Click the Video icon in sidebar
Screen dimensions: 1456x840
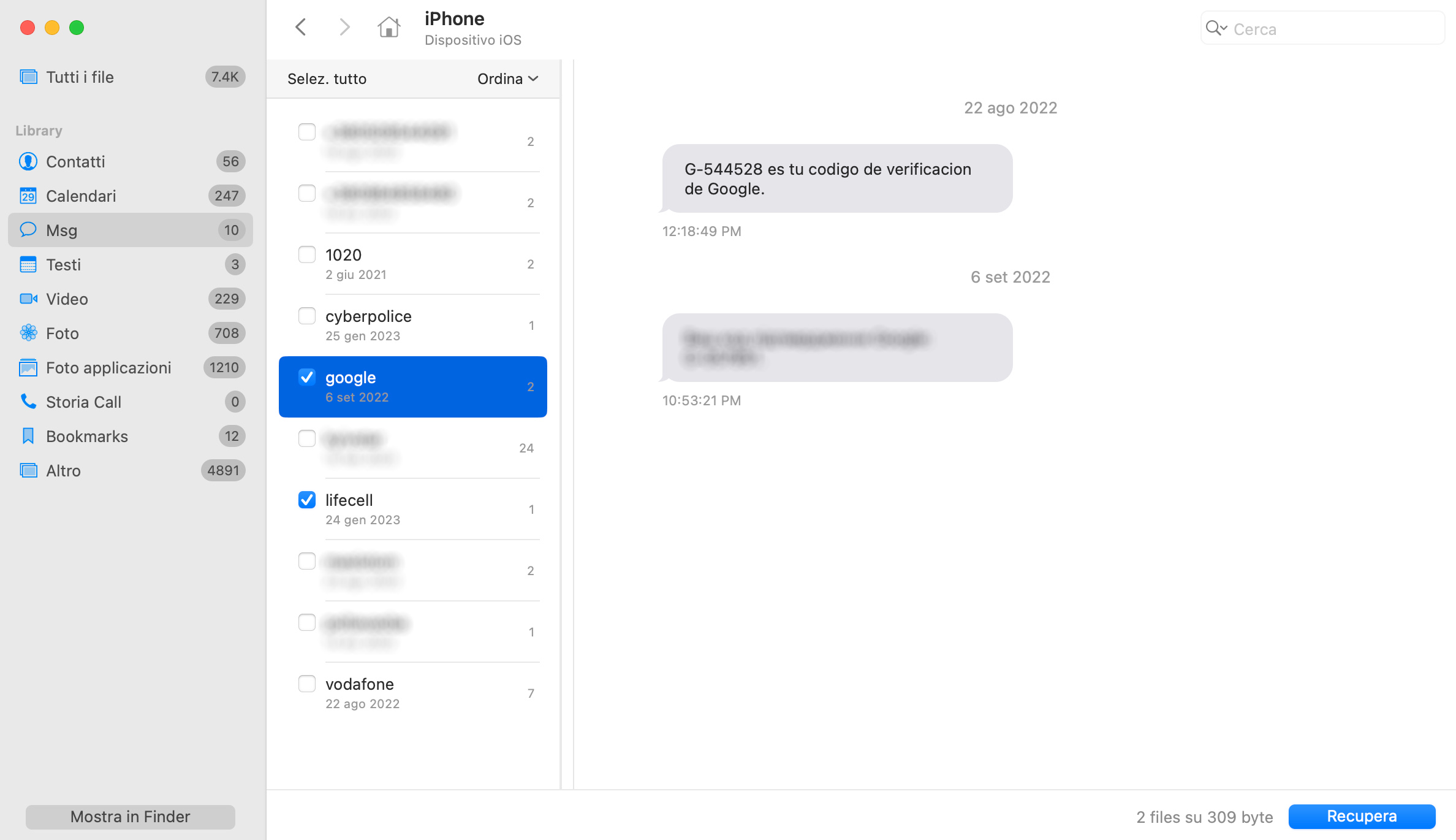tap(27, 298)
